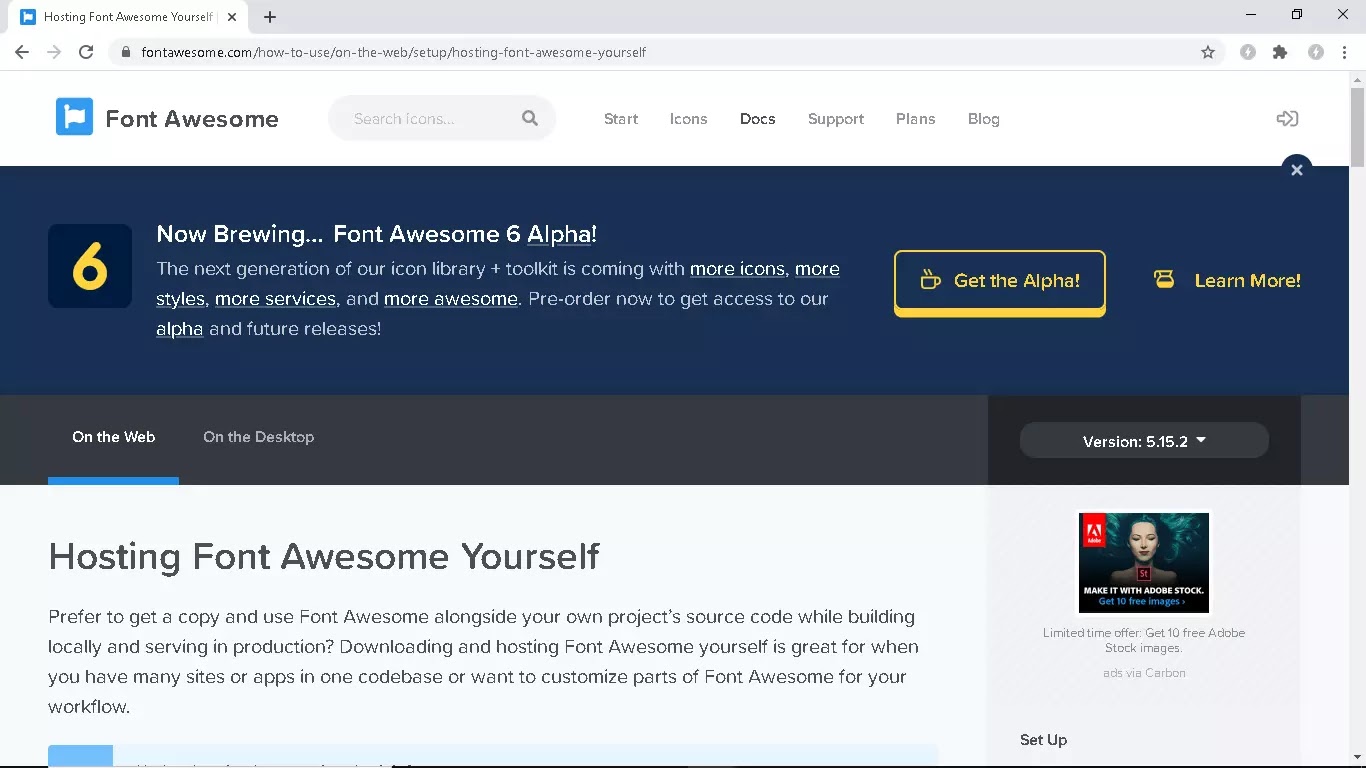This screenshot has width=1366, height=768.
Task: Open the Icons navigation link
Action: (688, 119)
